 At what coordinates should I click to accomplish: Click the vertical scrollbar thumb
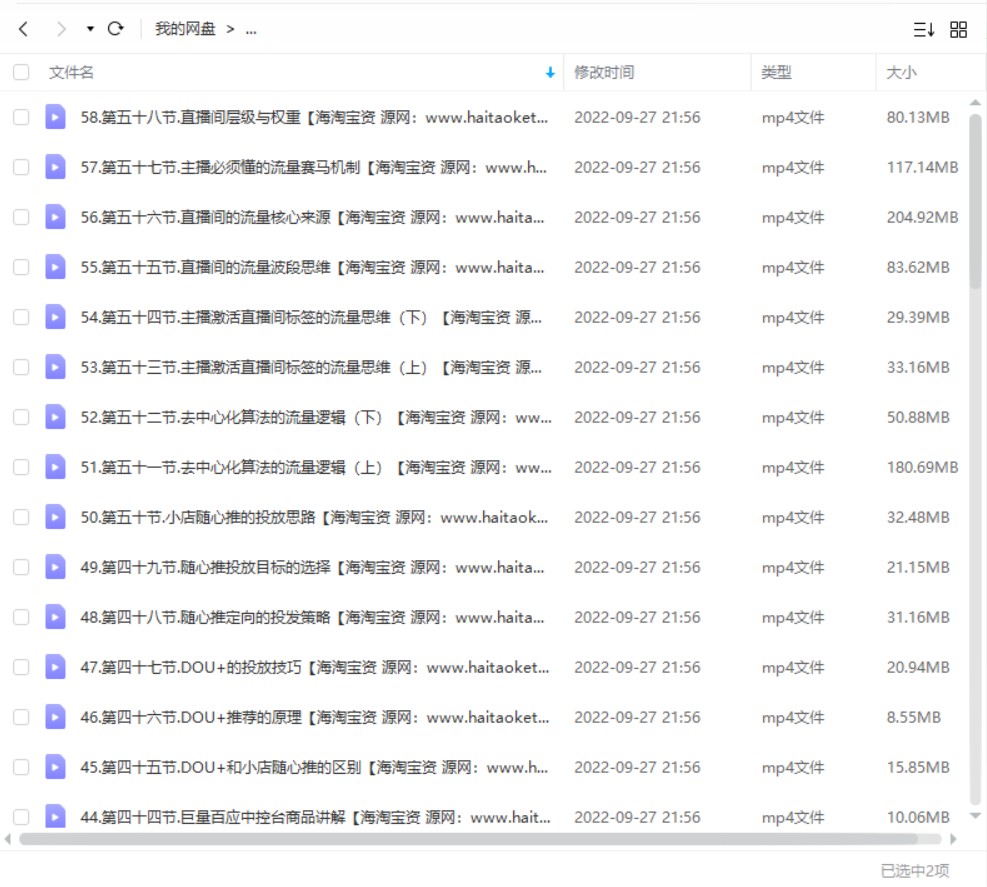975,201
